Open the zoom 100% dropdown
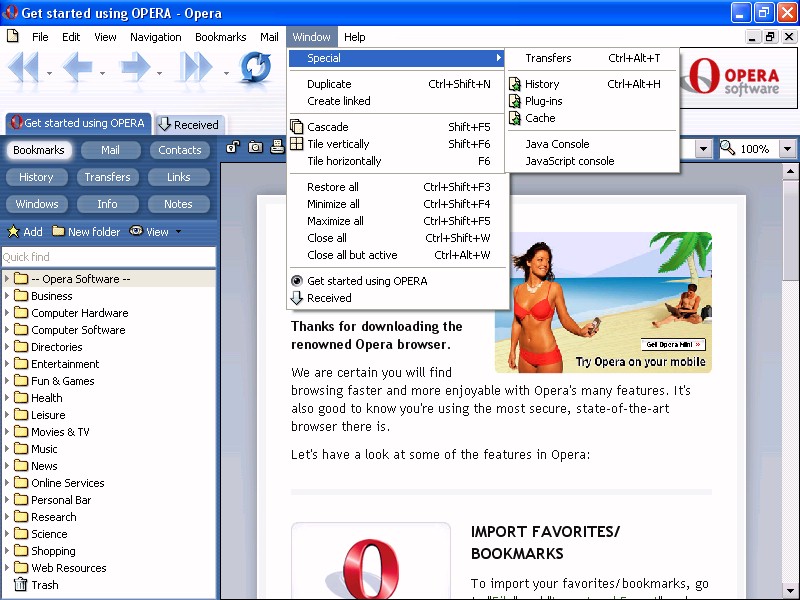 tap(787, 149)
